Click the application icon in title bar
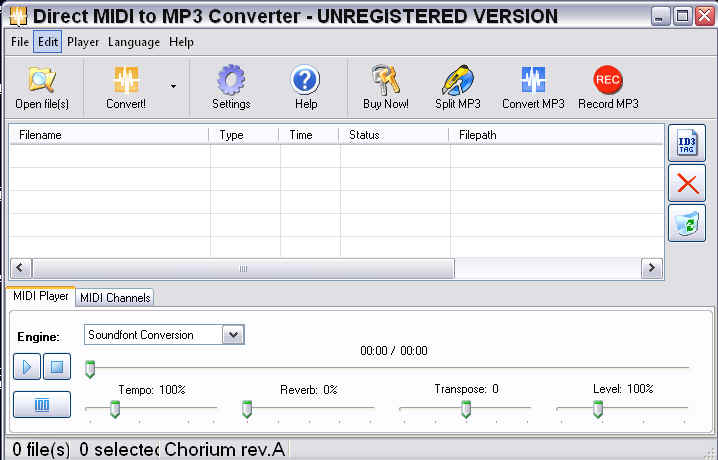This screenshot has width=718, height=460. pos(18,16)
